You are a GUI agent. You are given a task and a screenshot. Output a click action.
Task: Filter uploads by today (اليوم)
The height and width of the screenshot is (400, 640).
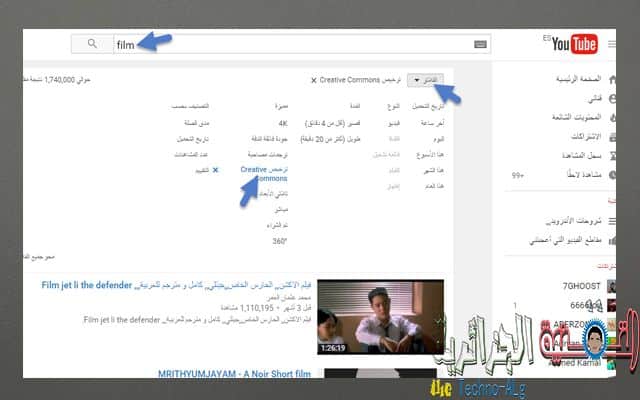[438, 139]
